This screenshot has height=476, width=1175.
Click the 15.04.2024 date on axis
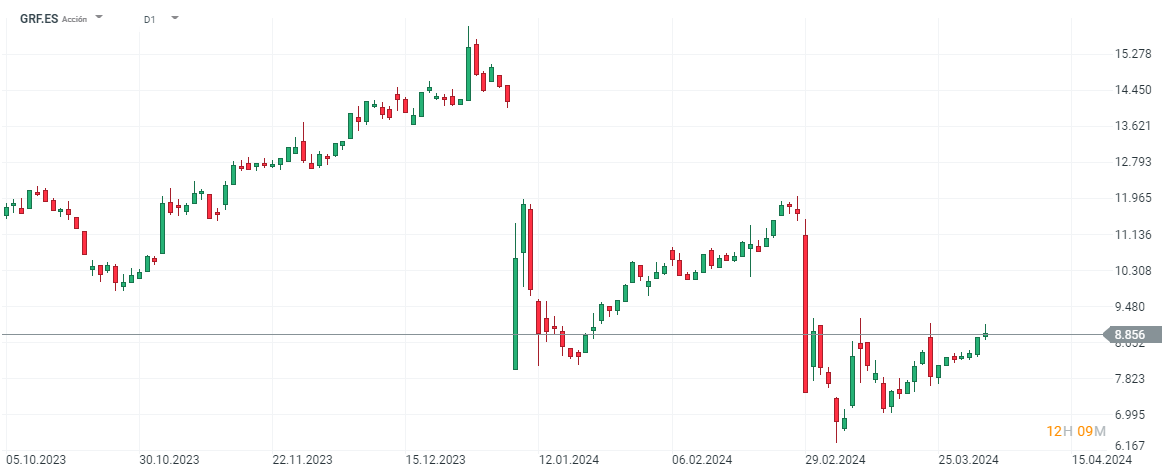pos(1102,460)
